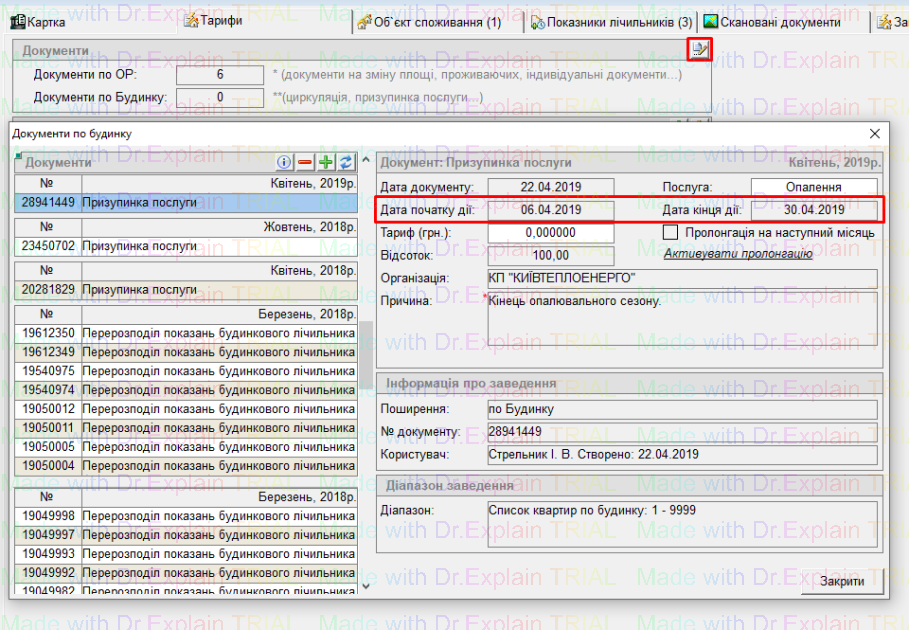Click the green plus add document icon
This screenshot has width=909, height=630.
326,162
